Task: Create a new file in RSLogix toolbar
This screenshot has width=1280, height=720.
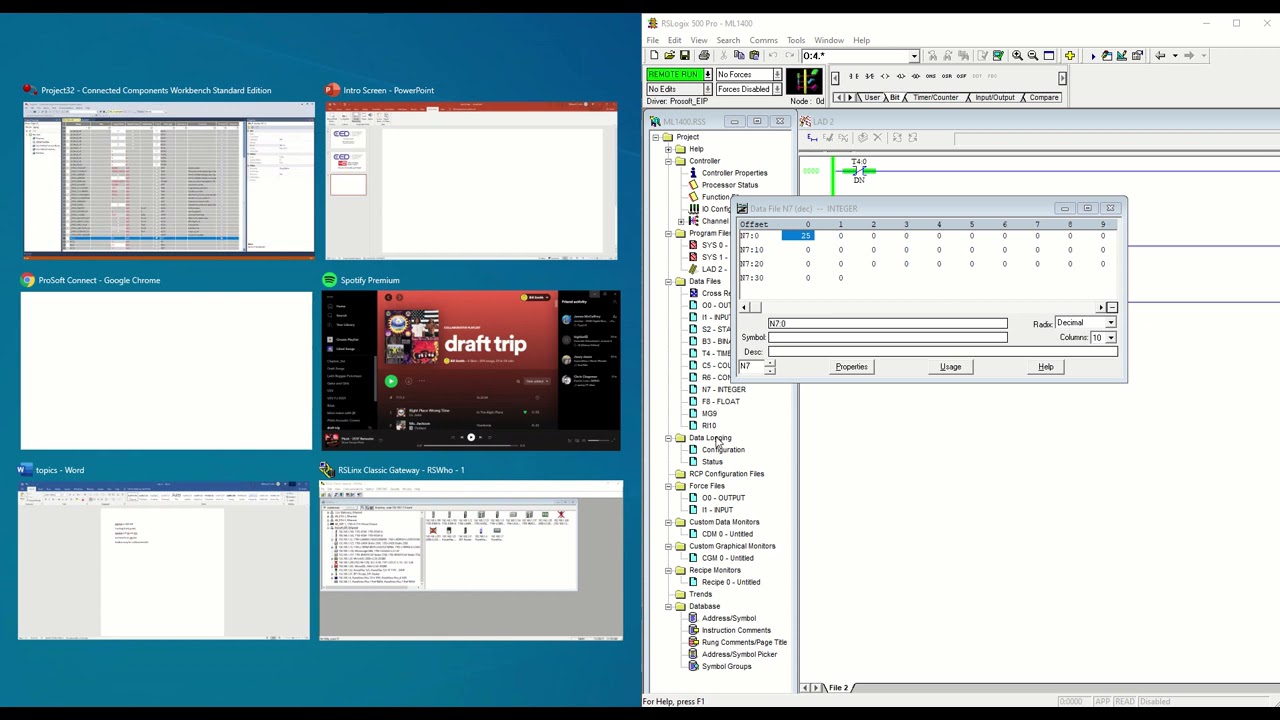Action: click(x=654, y=56)
